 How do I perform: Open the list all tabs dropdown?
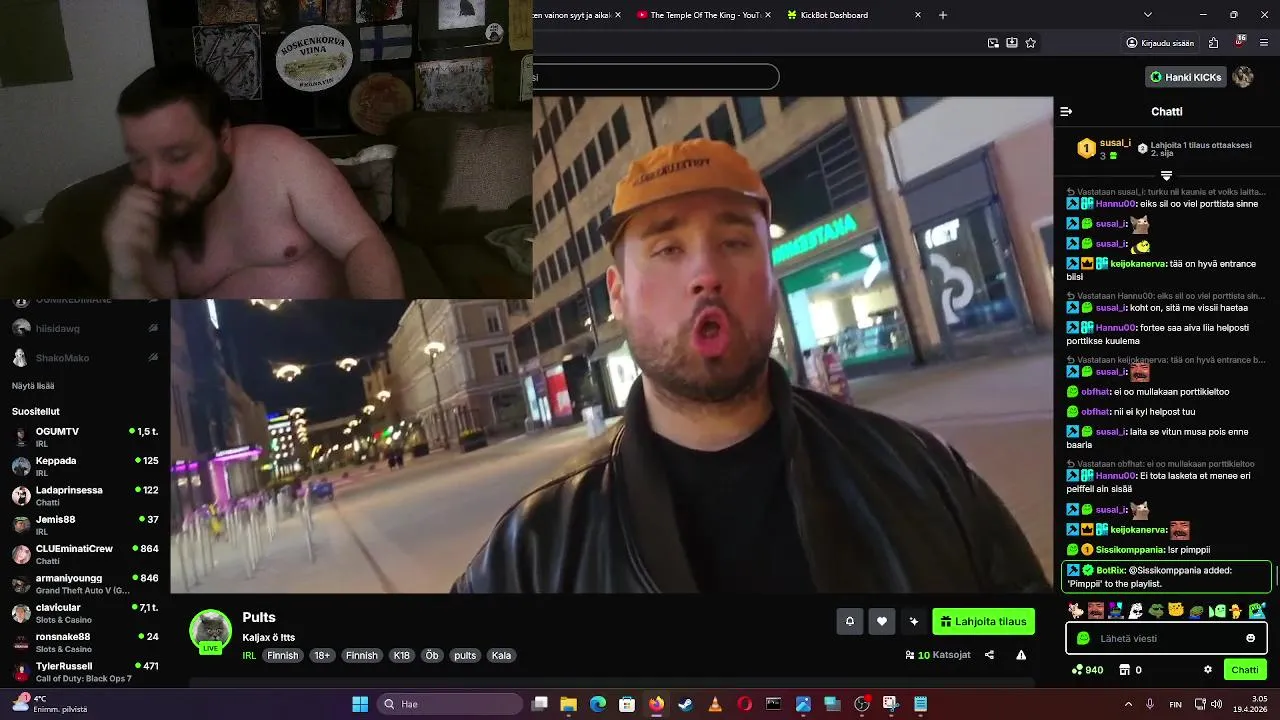click(x=1148, y=15)
